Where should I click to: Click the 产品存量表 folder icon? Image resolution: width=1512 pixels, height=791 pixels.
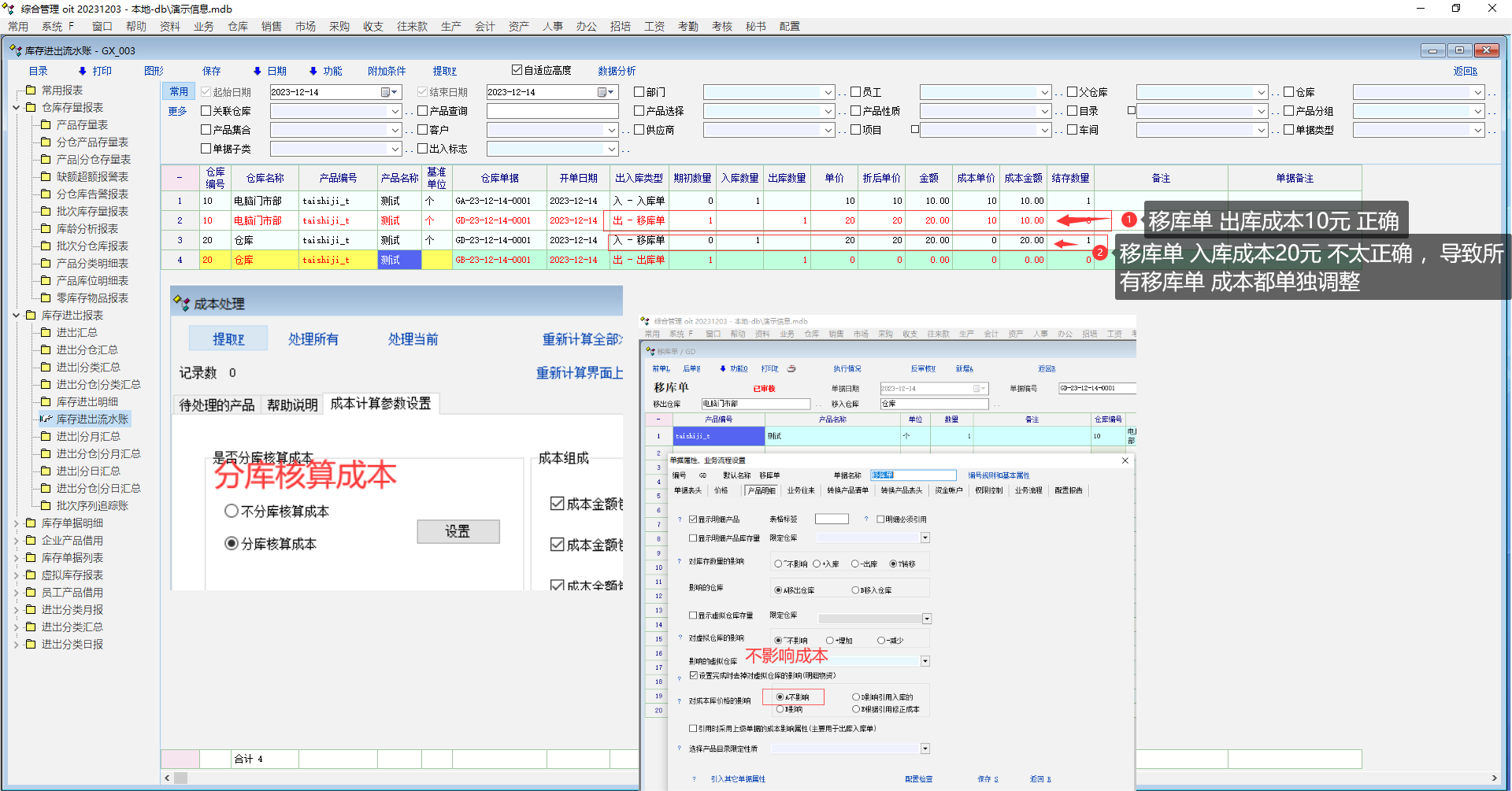point(46,124)
